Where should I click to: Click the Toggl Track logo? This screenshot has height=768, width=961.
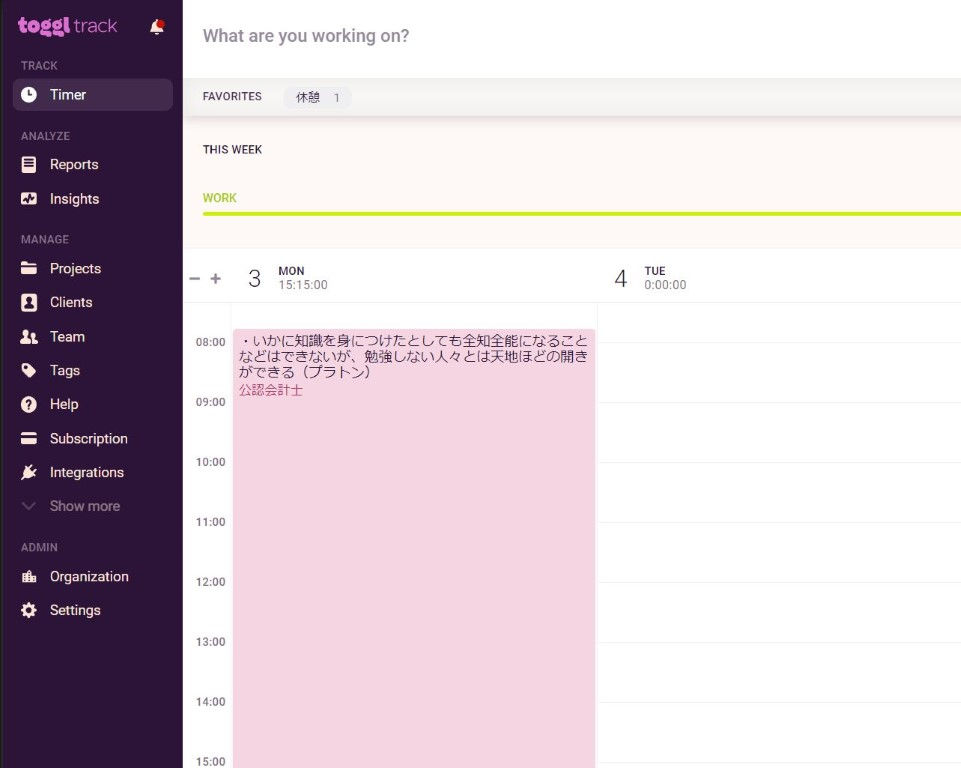click(67, 26)
